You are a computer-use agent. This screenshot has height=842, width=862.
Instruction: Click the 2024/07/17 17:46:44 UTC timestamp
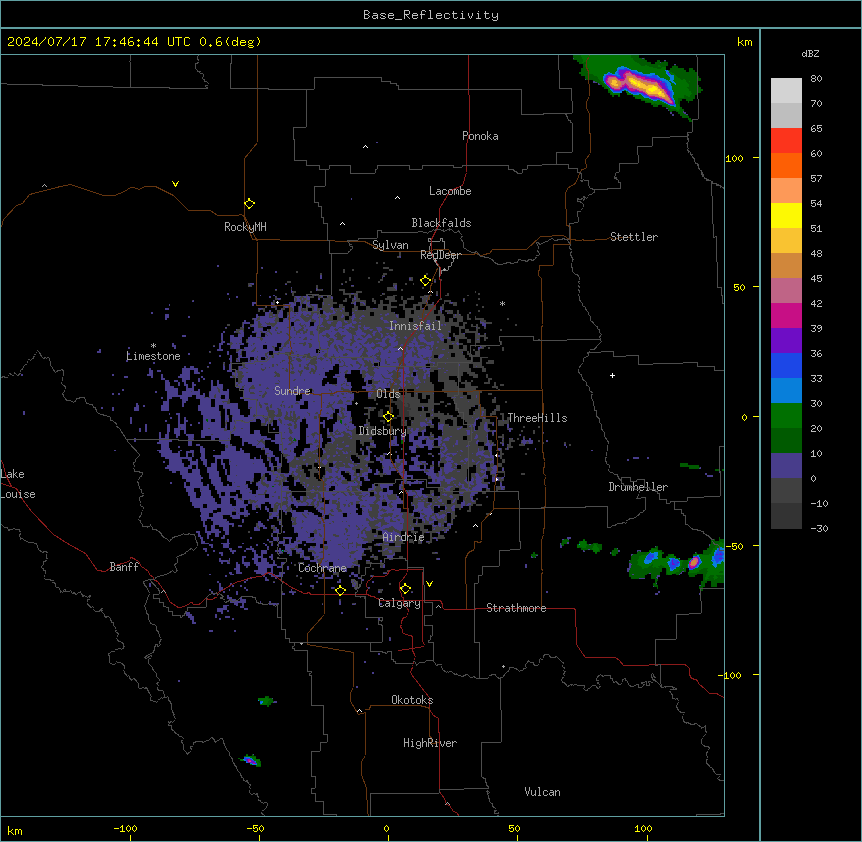click(x=99, y=42)
